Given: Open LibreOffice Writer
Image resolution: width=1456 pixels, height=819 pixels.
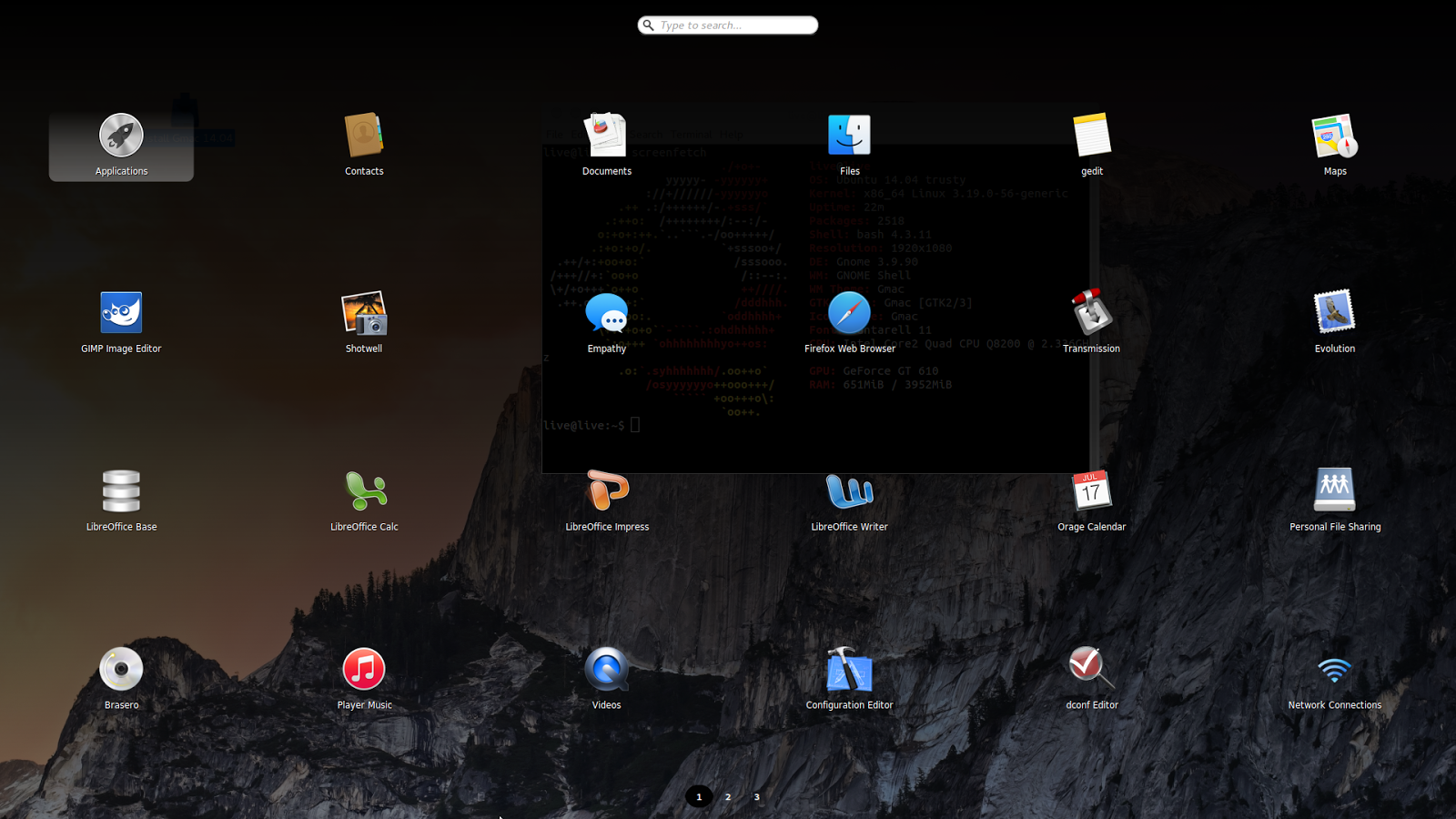Looking at the screenshot, I should click(x=849, y=491).
